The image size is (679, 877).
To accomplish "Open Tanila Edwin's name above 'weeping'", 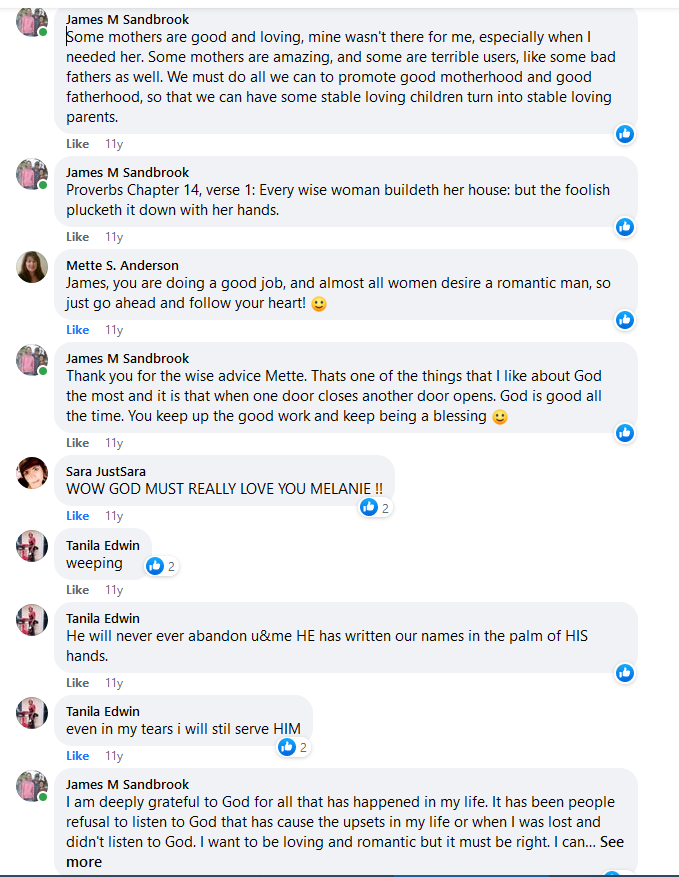I will [103, 545].
